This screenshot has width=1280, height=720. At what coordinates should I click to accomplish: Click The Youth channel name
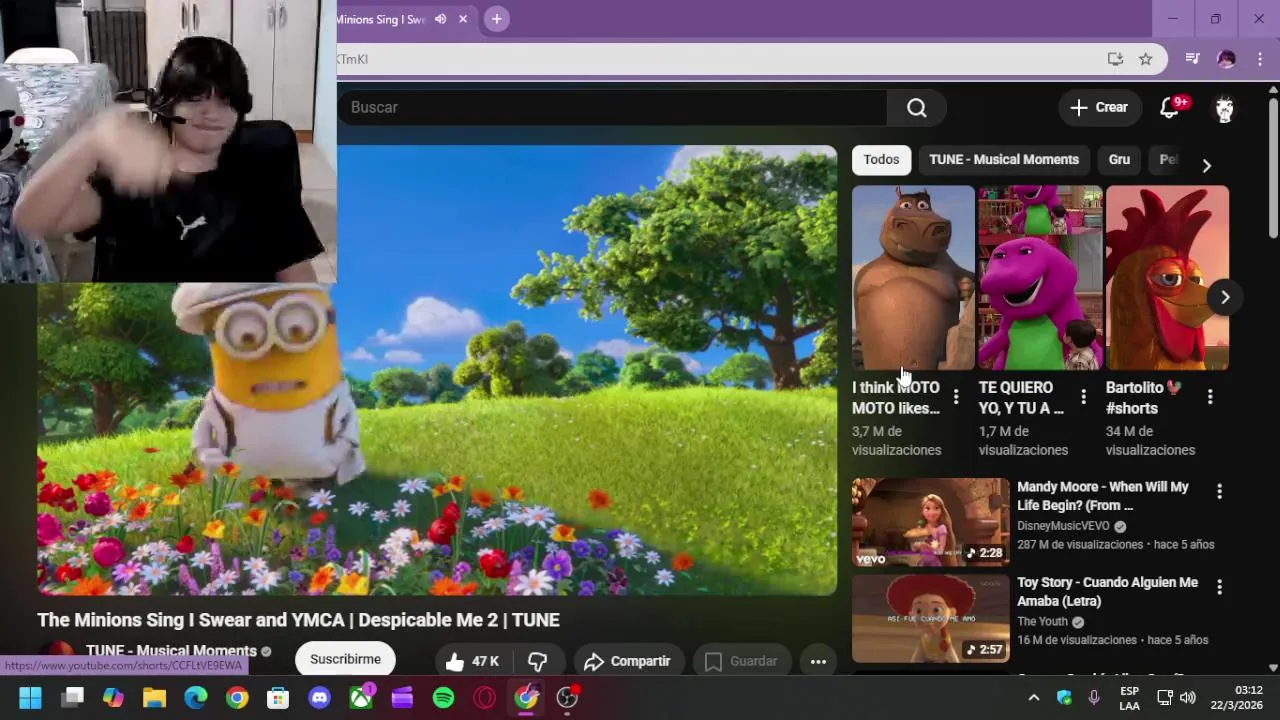click(x=1043, y=621)
